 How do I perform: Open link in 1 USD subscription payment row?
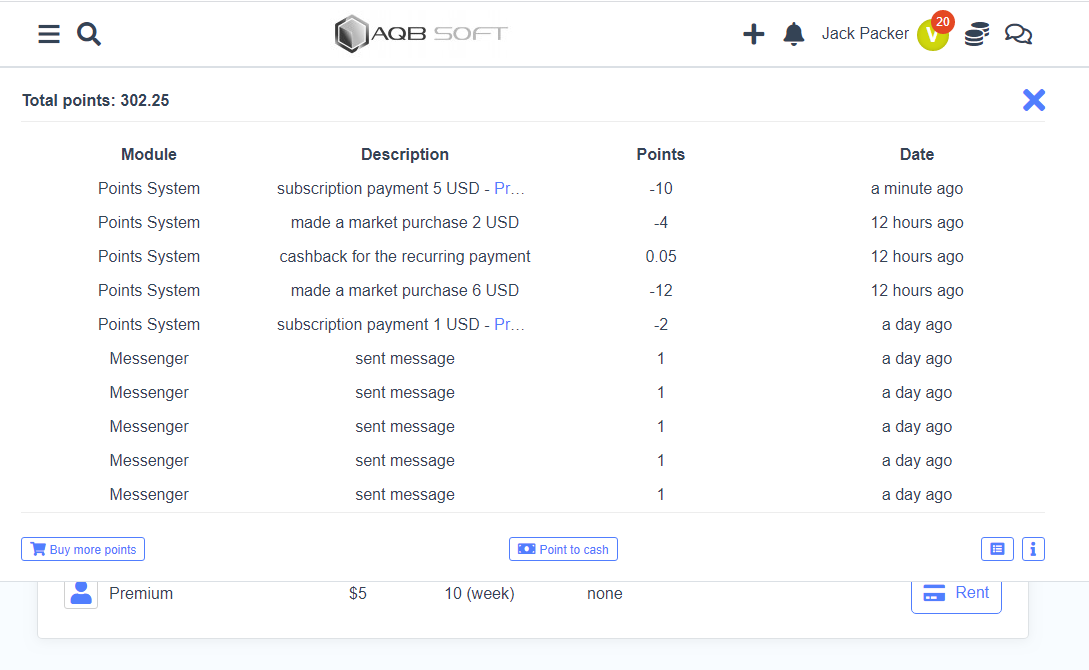(x=509, y=325)
